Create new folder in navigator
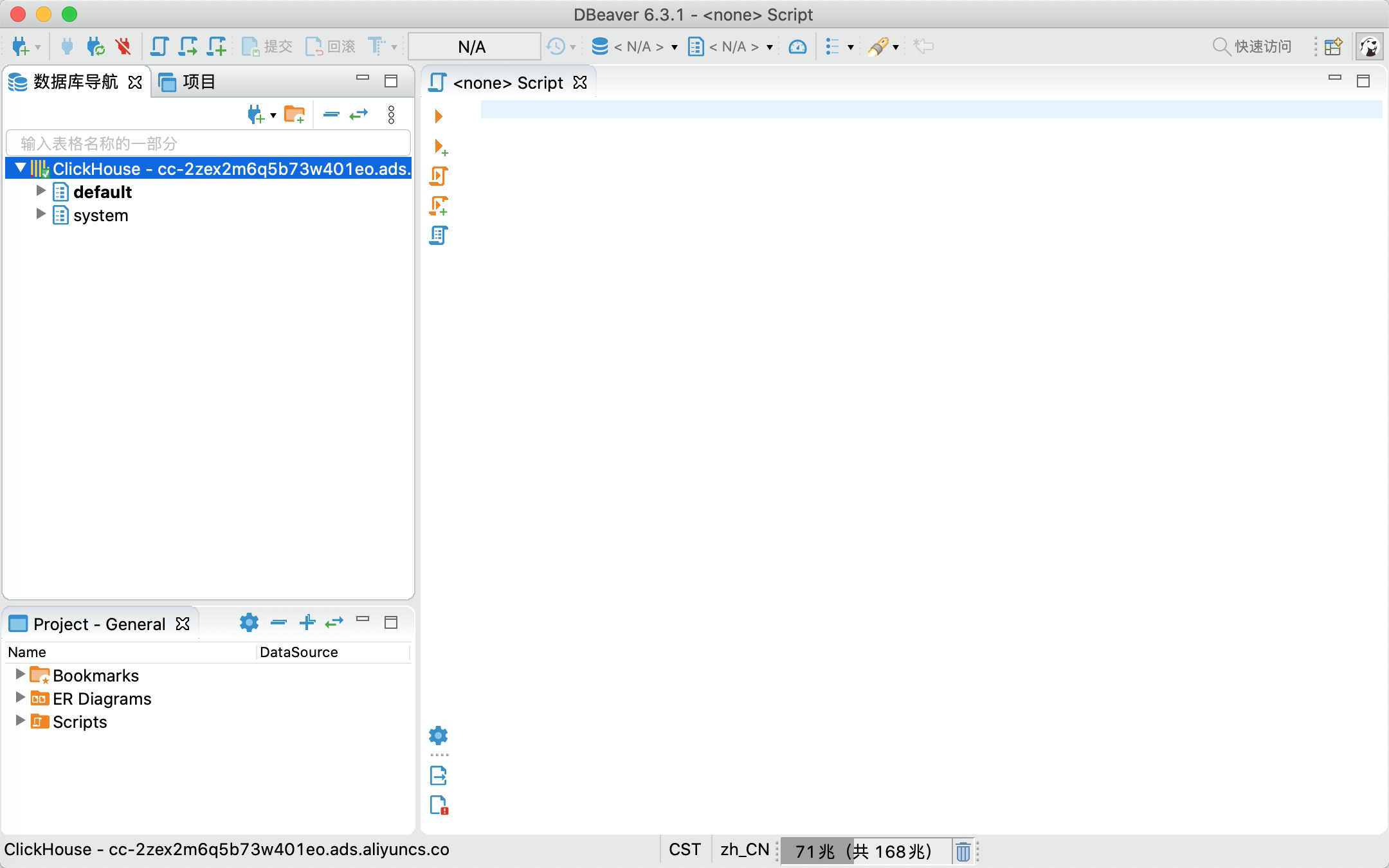Image resolution: width=1389 pixels, height=868 pixels. pyautogui.click(x=295, y=115)
